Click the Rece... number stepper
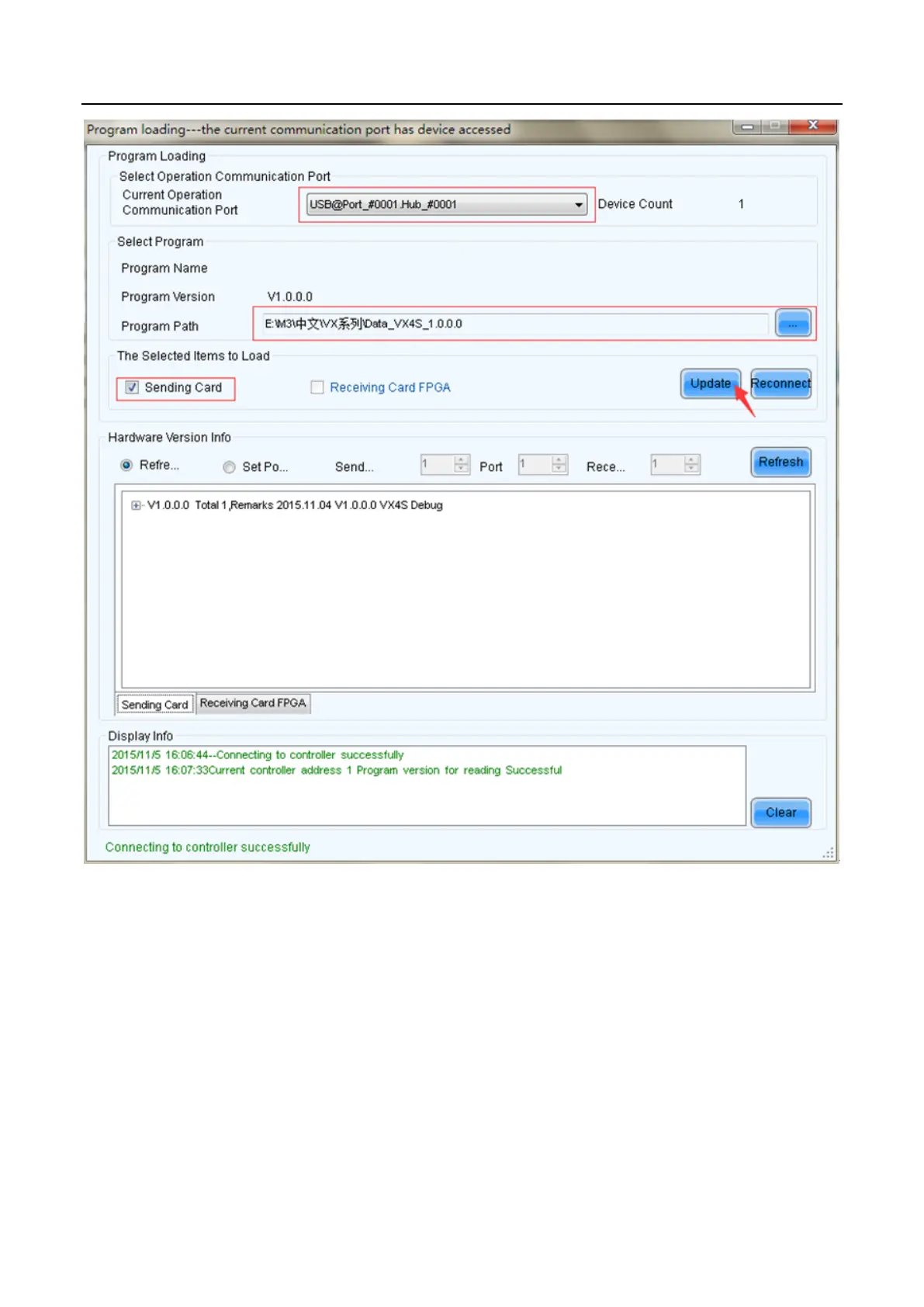Viewport: 924px width, 1307px height. 676,465
